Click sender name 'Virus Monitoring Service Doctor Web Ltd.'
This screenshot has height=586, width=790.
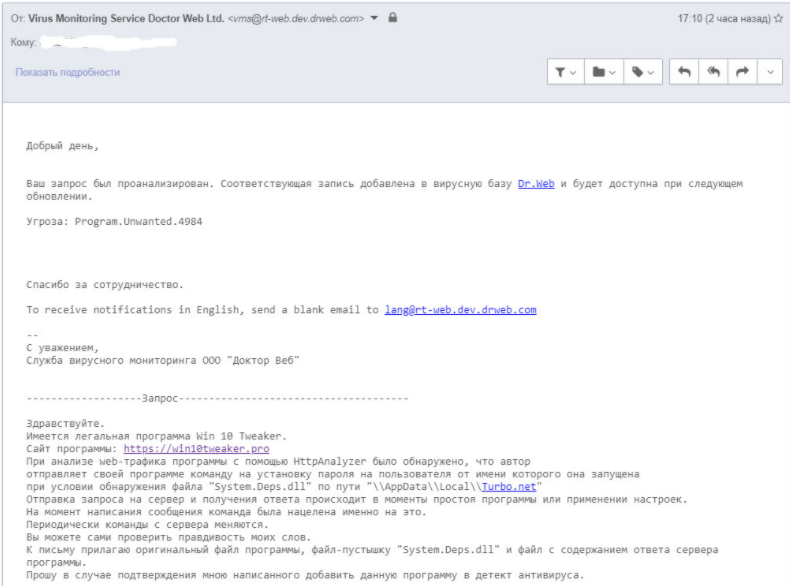pos(126,19)
